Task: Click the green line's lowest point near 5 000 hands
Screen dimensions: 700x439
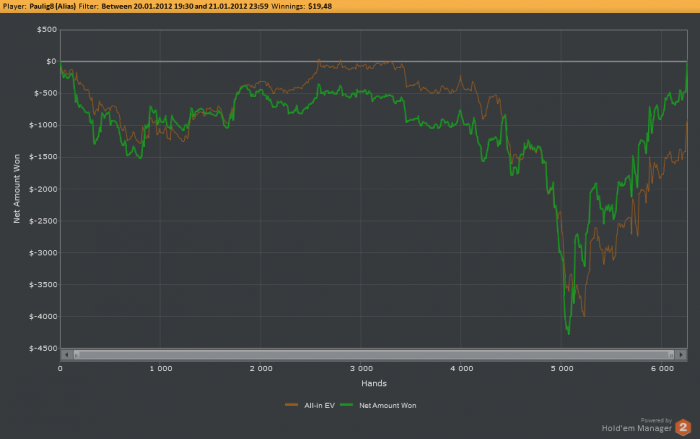Action: [x=568, y=333]
